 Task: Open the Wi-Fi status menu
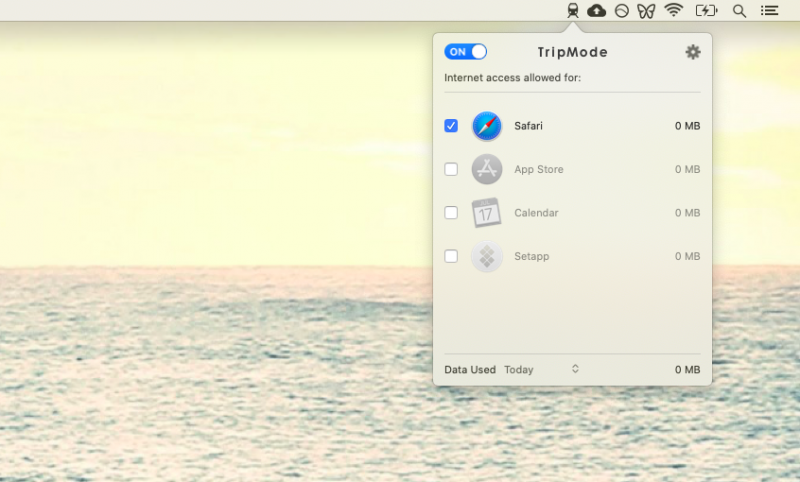click(x=673, y=10)
